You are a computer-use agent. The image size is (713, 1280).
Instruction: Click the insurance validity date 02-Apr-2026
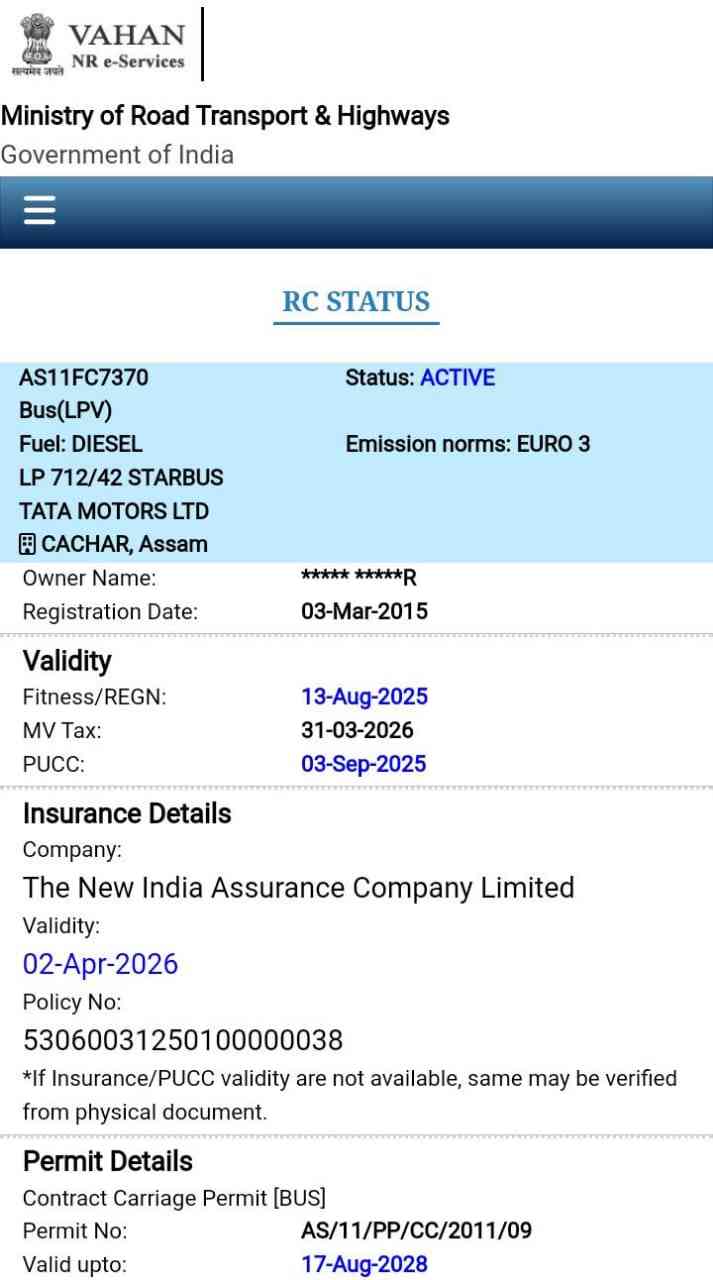click(100, 964)
